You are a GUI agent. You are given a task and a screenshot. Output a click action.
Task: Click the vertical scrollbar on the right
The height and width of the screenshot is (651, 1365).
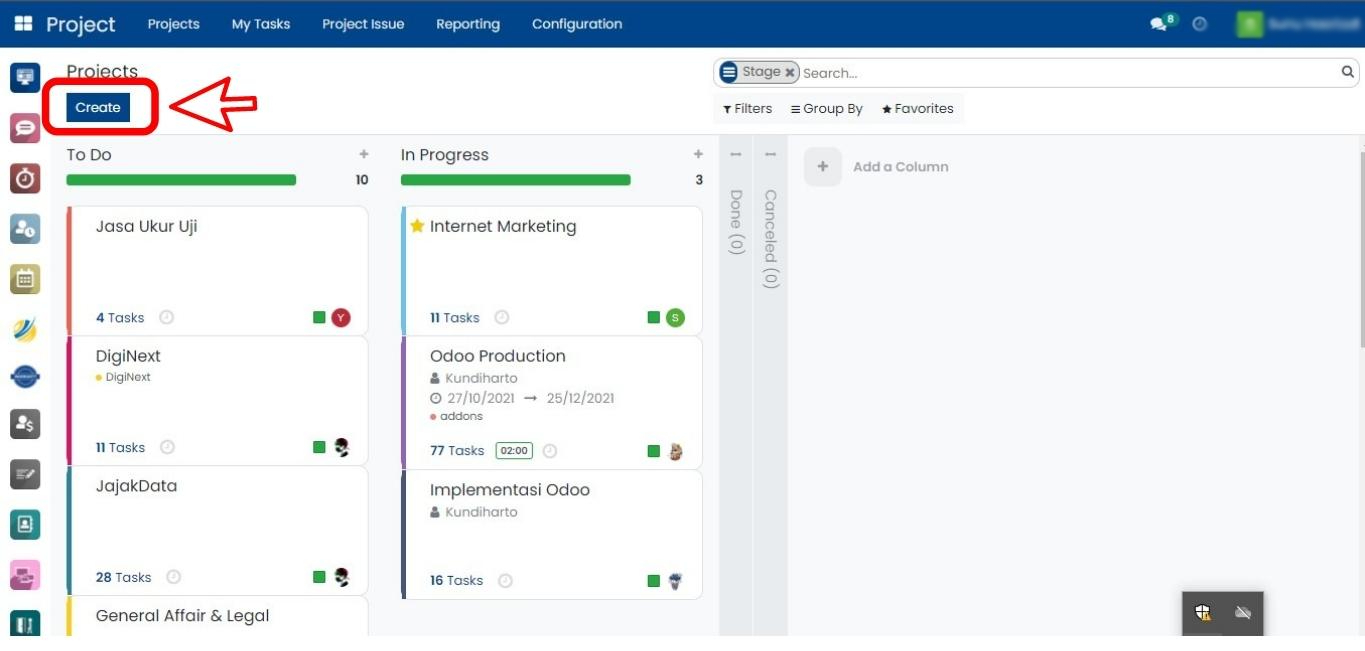[1361, 250]
